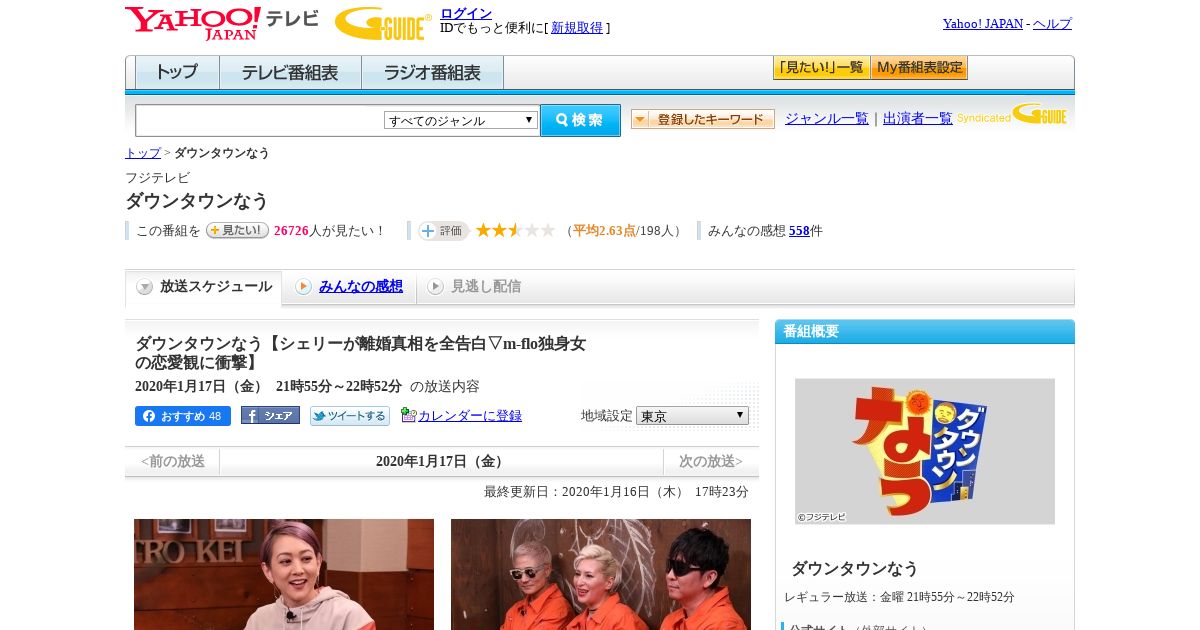Open the ヘルプ link

coord(1052,23)
